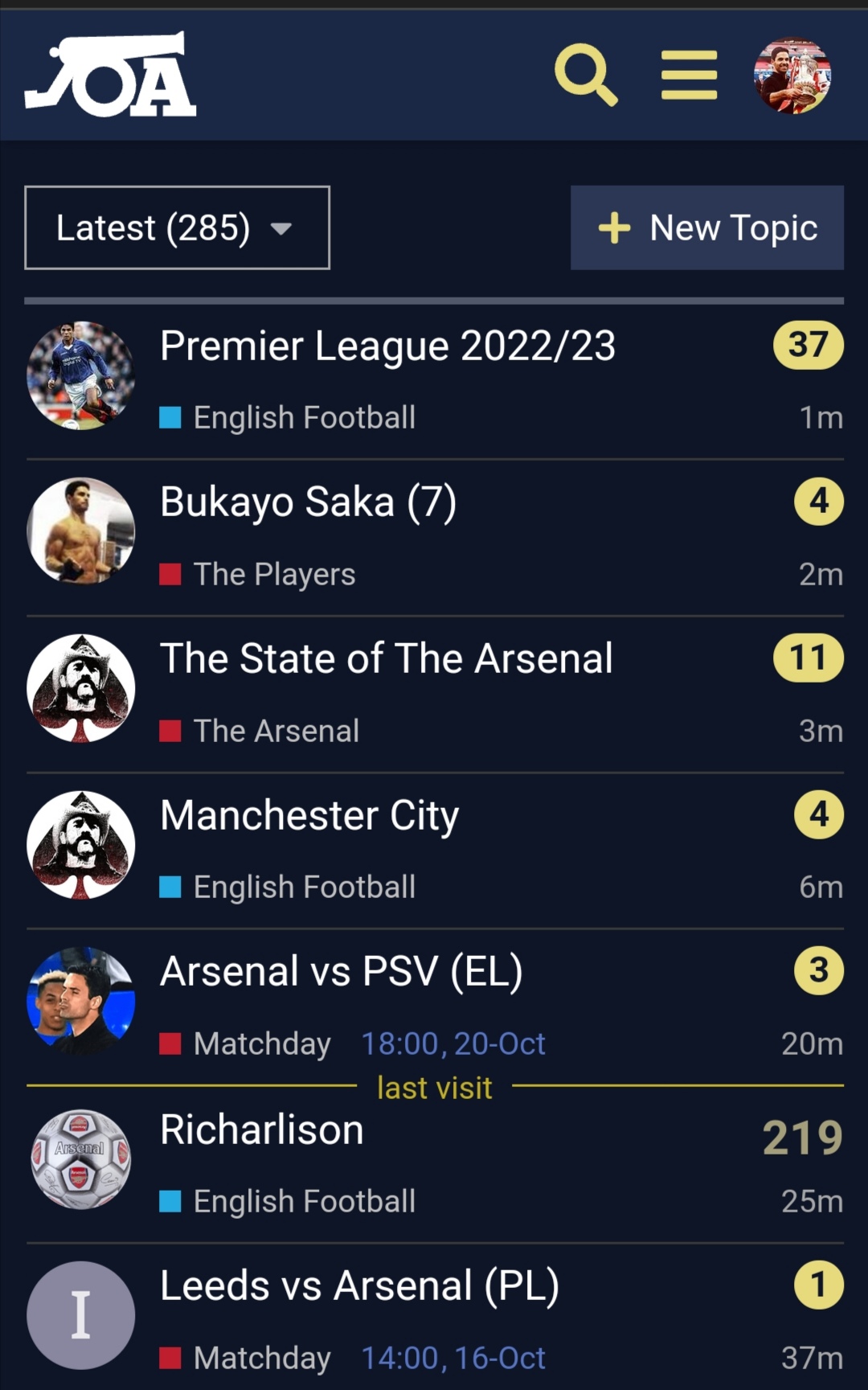Click the 18:00, 20-Oct event date
868x1390 pixels.
click(453, 1044)
